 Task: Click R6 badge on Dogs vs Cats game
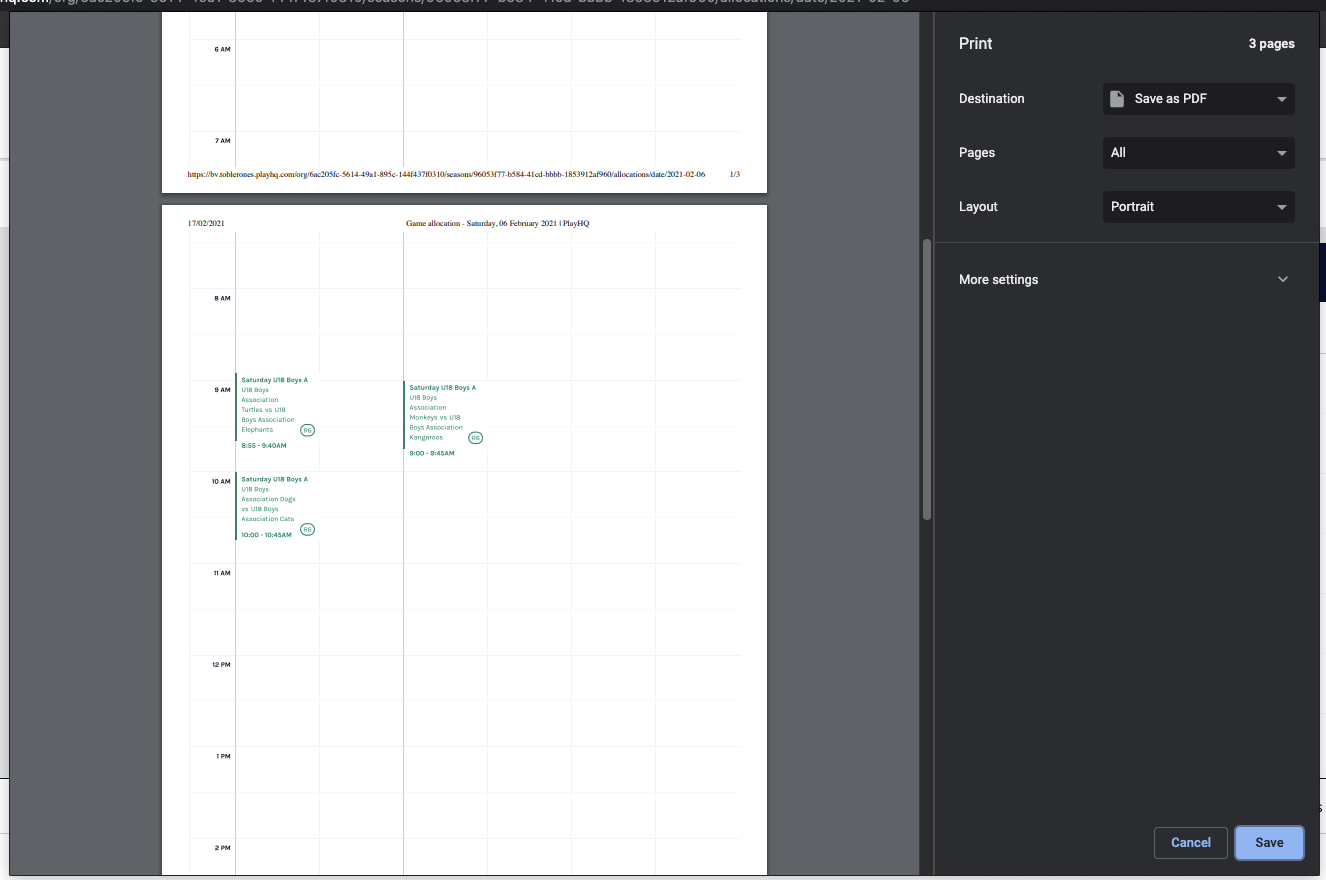[x=308, y=529]
